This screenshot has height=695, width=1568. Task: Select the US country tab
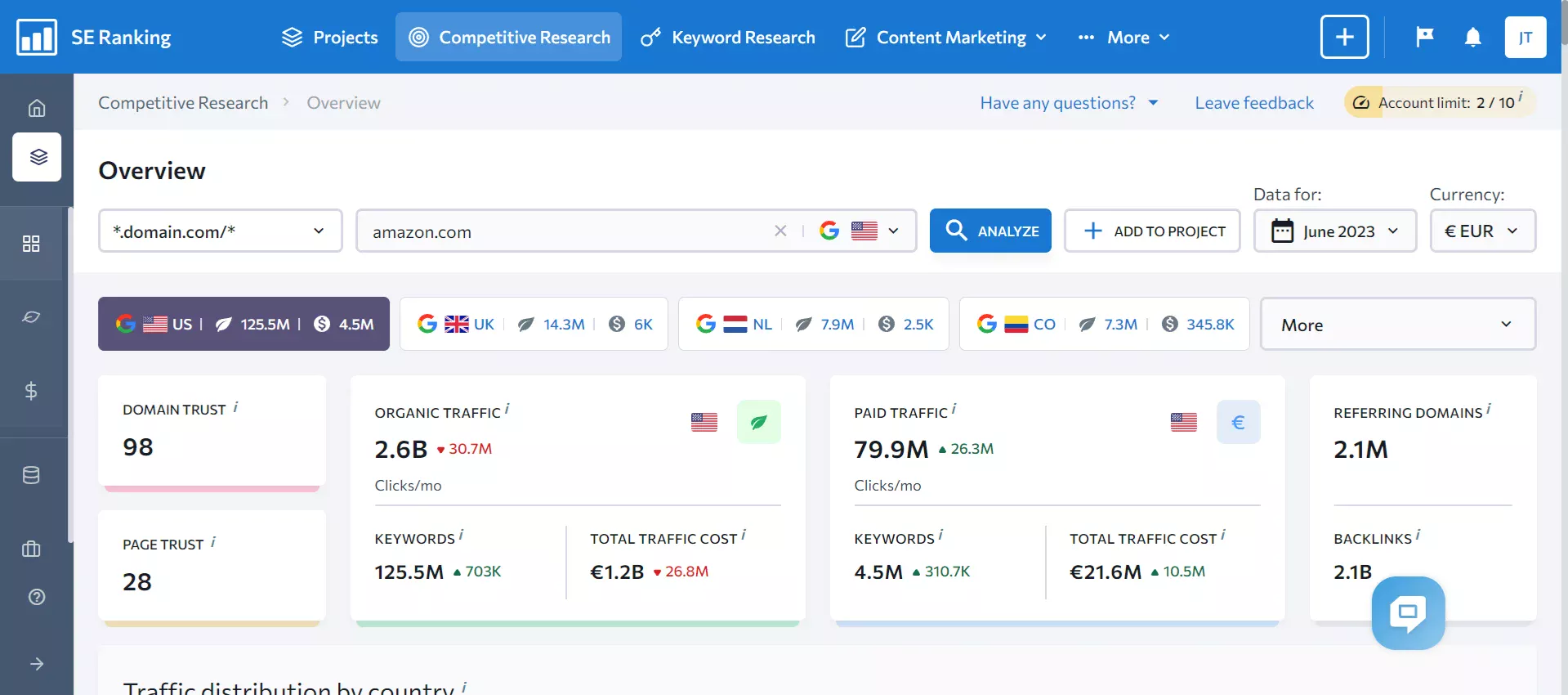coord(243,324)
